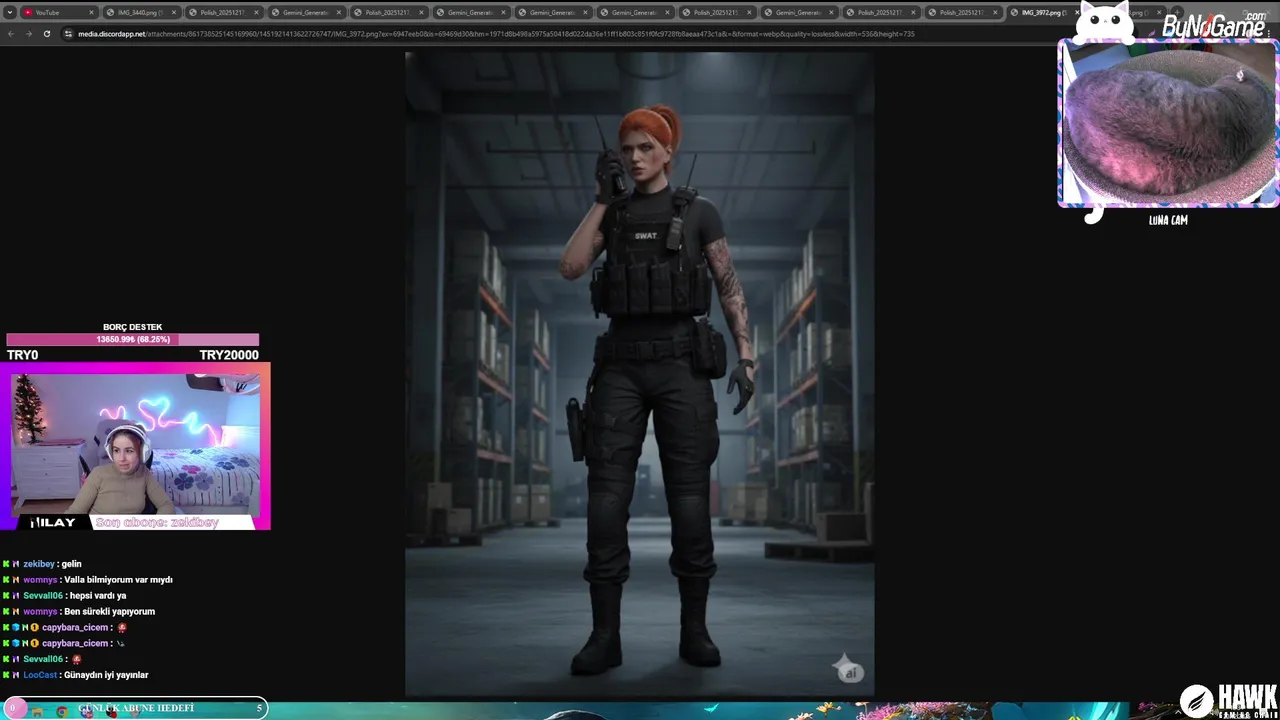Open File Explorer from the taskbar
This screenshot has height=720, width=1280.
(38, 712)
